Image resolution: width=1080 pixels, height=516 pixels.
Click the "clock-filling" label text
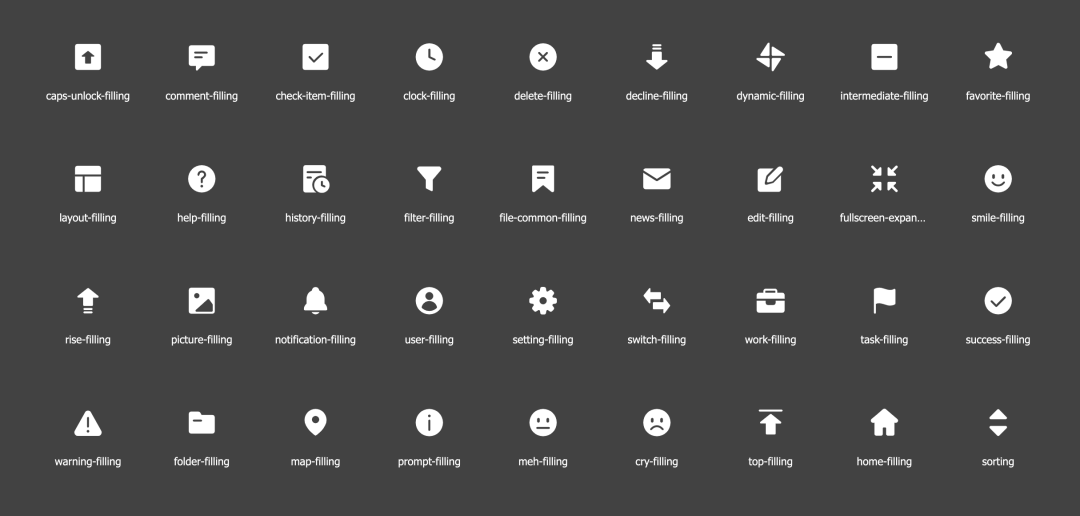click(x=429, y=96)
